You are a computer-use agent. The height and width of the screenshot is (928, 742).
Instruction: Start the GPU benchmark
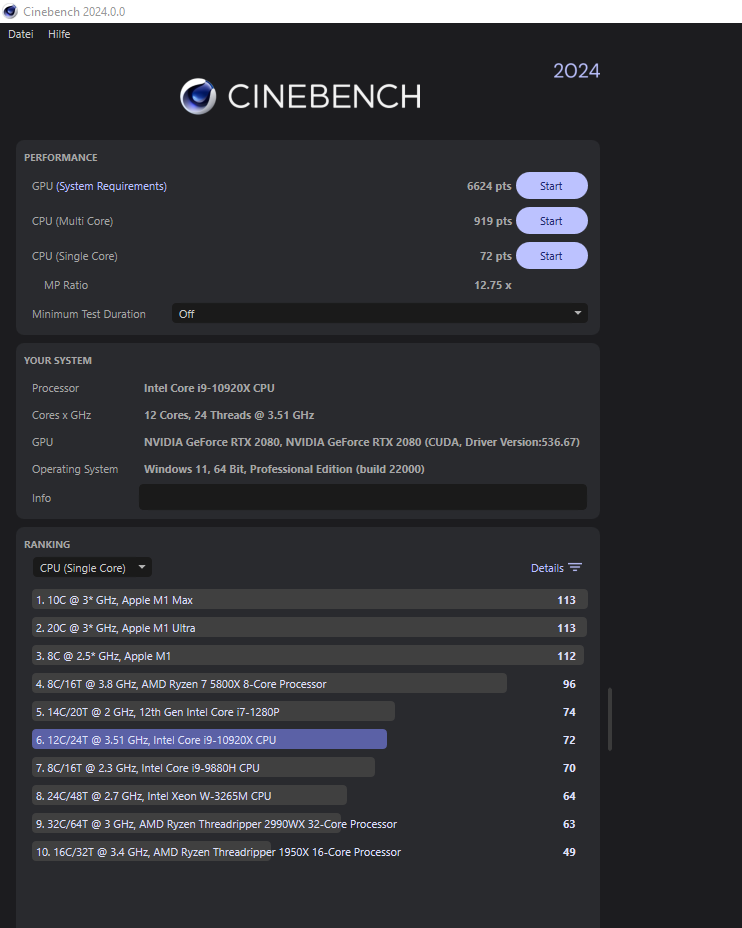coord(551,186)
